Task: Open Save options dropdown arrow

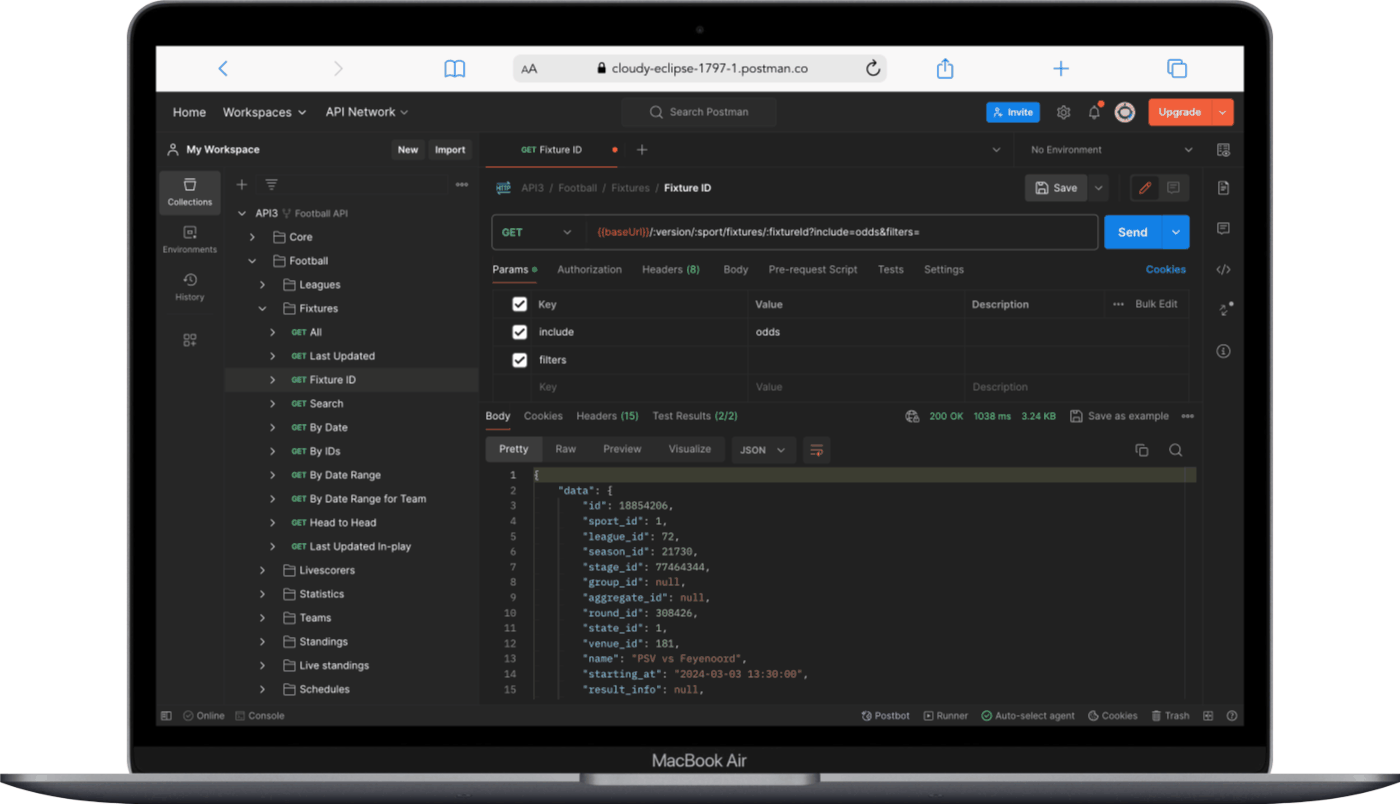Action: (1099, 188)
